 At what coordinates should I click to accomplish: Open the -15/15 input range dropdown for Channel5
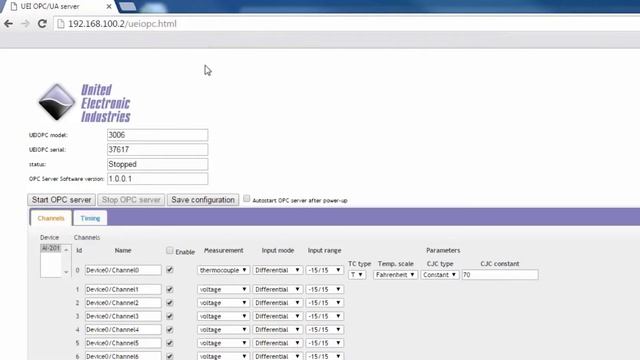point(325,343)
